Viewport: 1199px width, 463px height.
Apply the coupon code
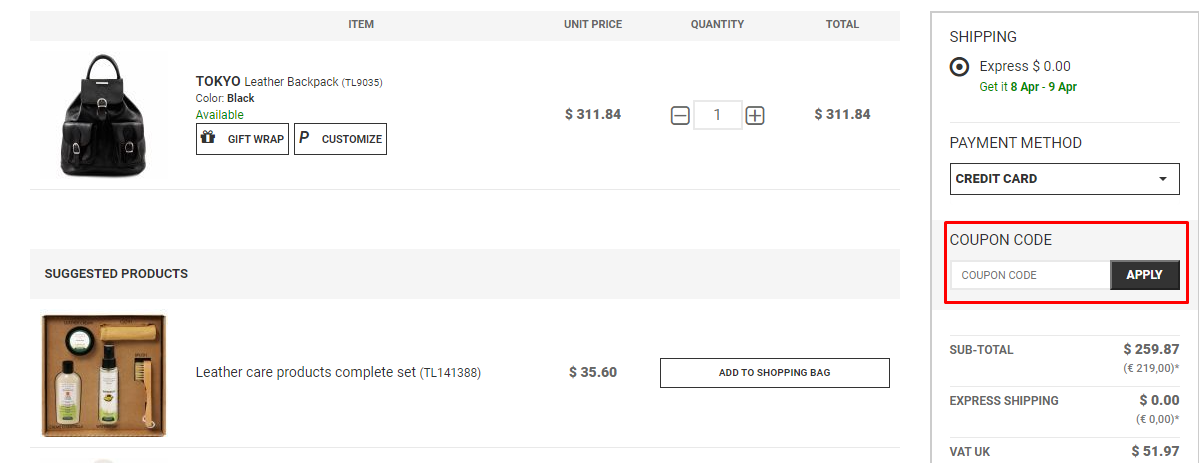pos(1145,275)
